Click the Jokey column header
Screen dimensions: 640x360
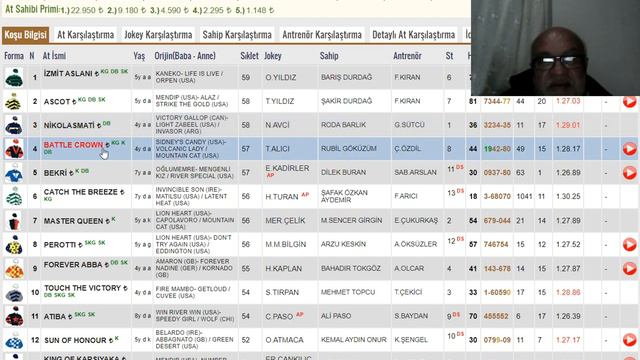coord(273,56)
